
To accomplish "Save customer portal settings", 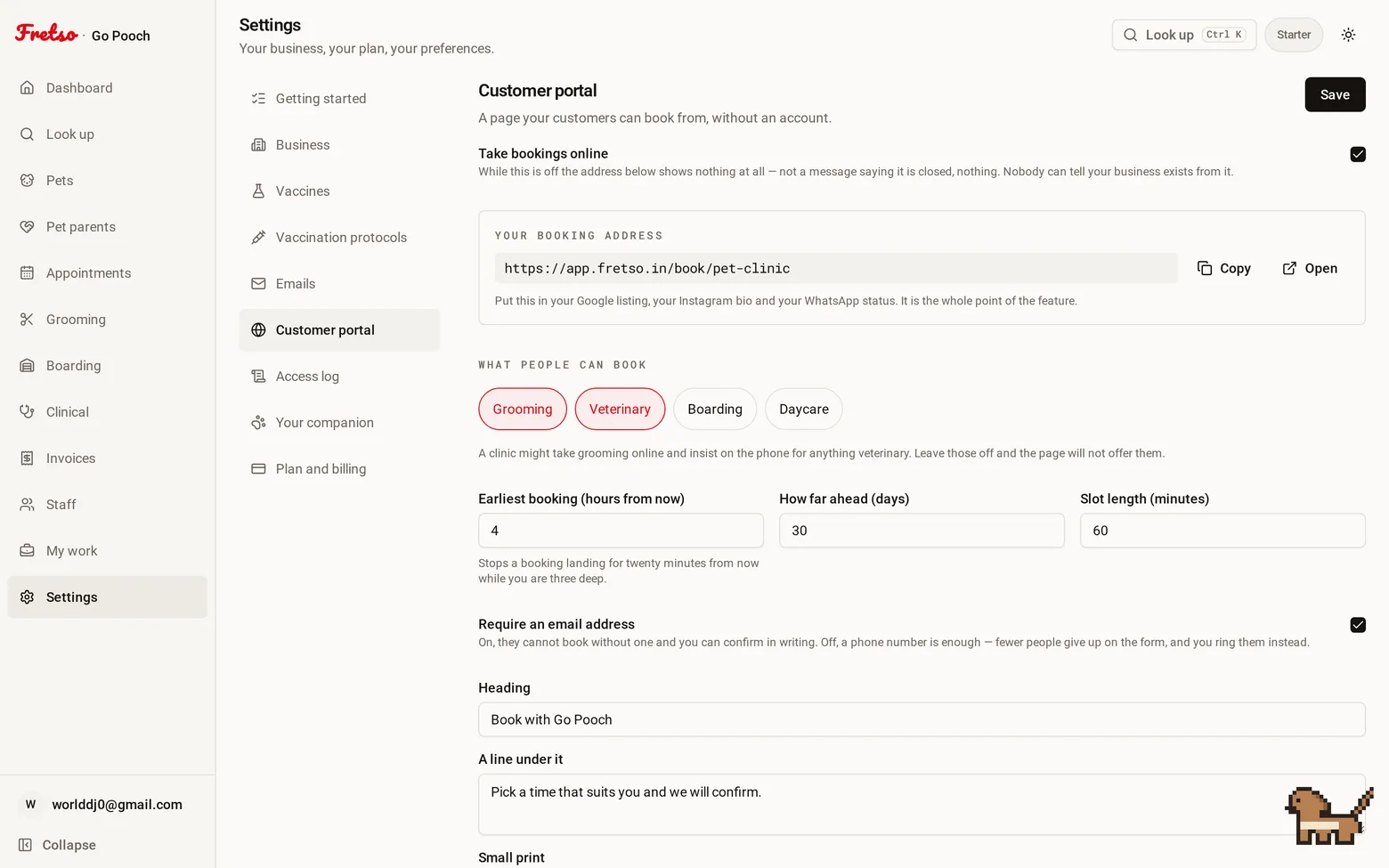I will (1335, 94).
